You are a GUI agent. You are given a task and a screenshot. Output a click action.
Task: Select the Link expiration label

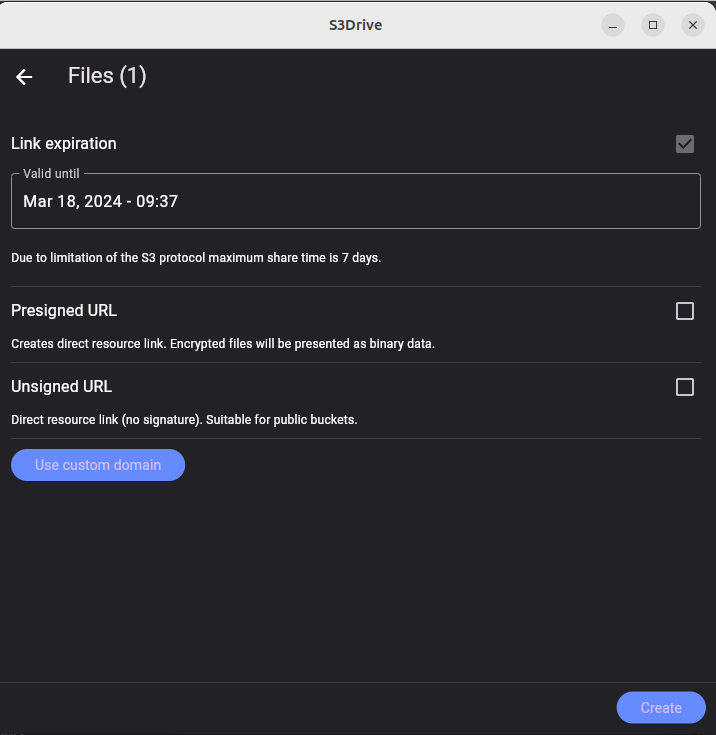pyautogui.click(x=64, y=143)
